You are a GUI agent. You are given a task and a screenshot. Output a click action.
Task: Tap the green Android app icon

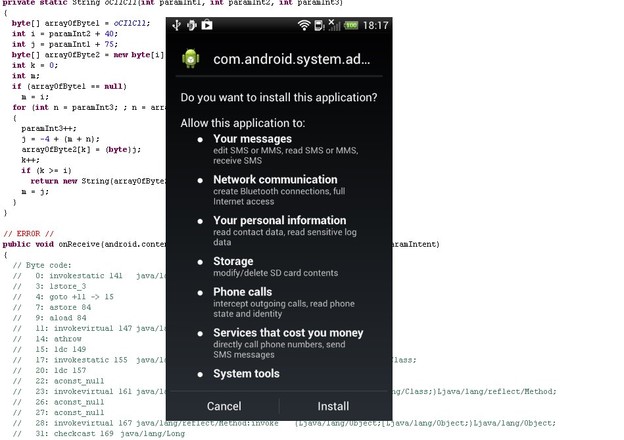tap(191, 59)
